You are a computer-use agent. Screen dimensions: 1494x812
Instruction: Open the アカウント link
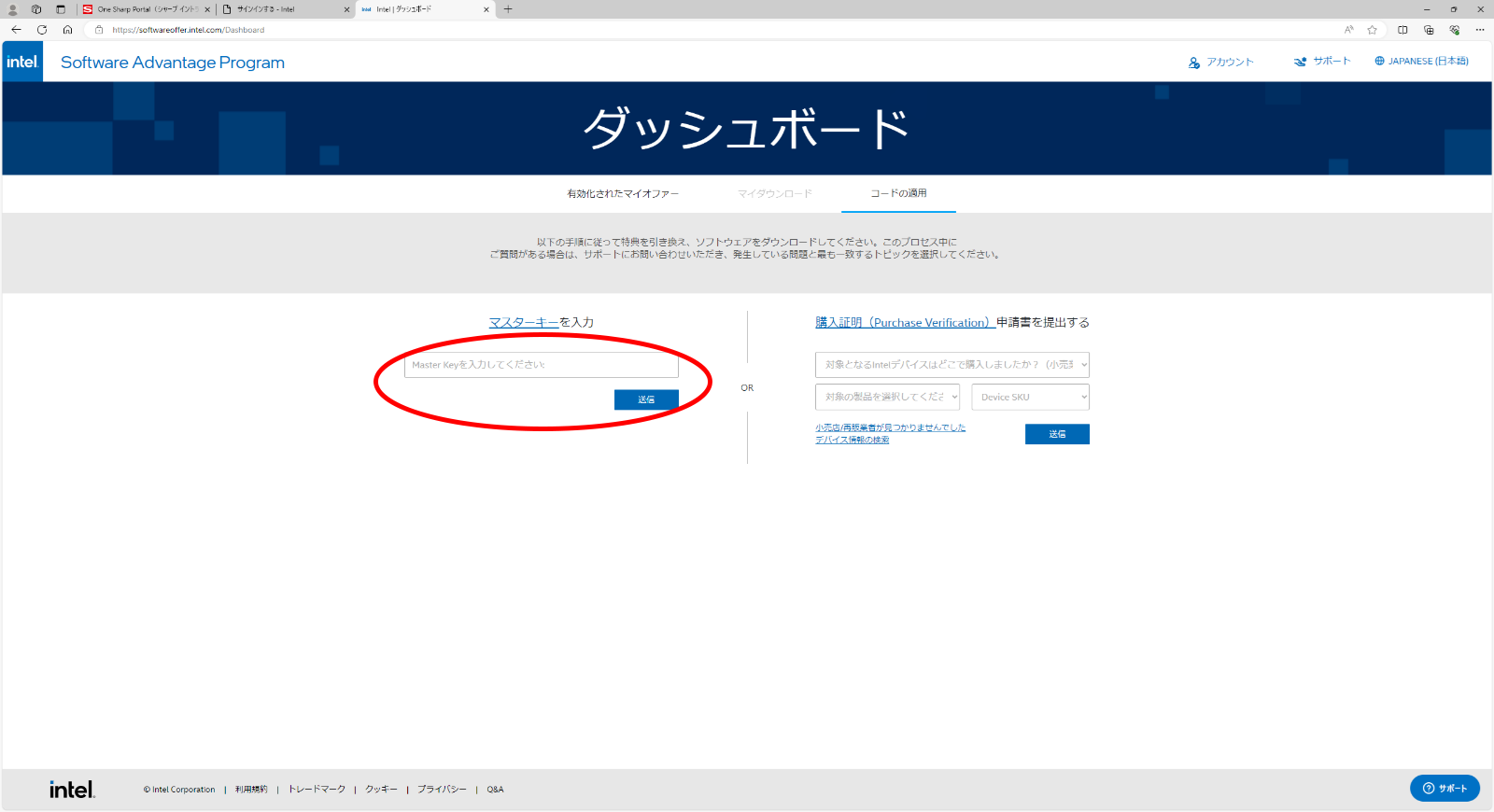click(x=1230, y=63)
